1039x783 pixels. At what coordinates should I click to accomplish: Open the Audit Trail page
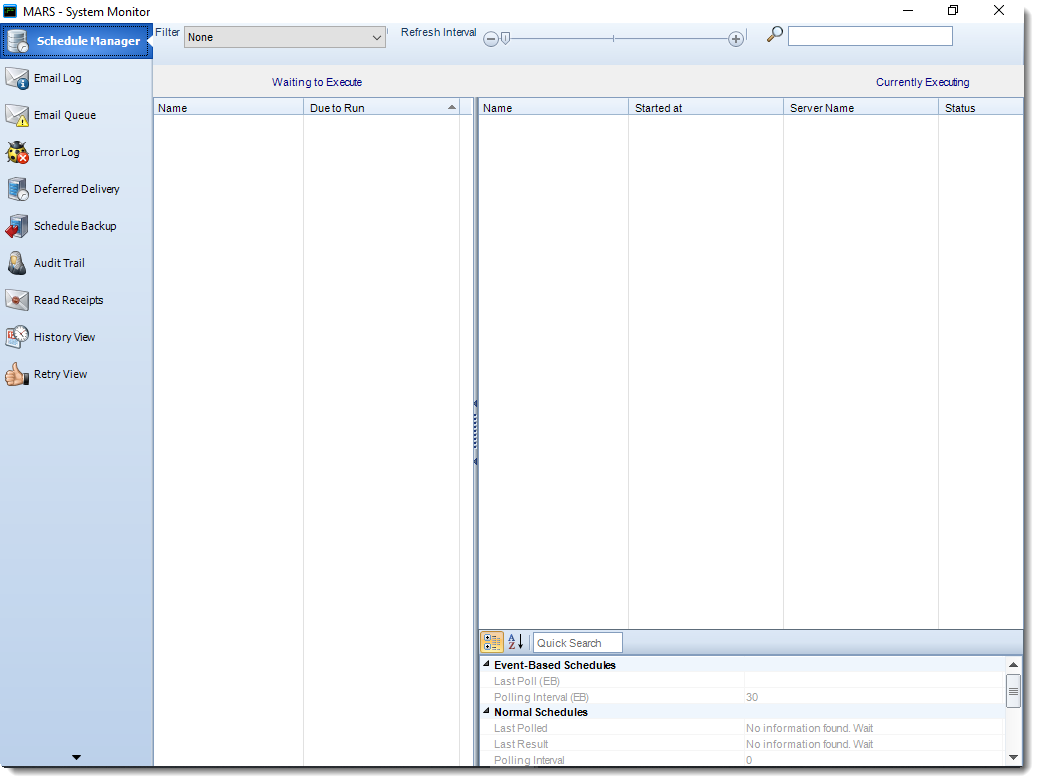click(x=59, y=263)
